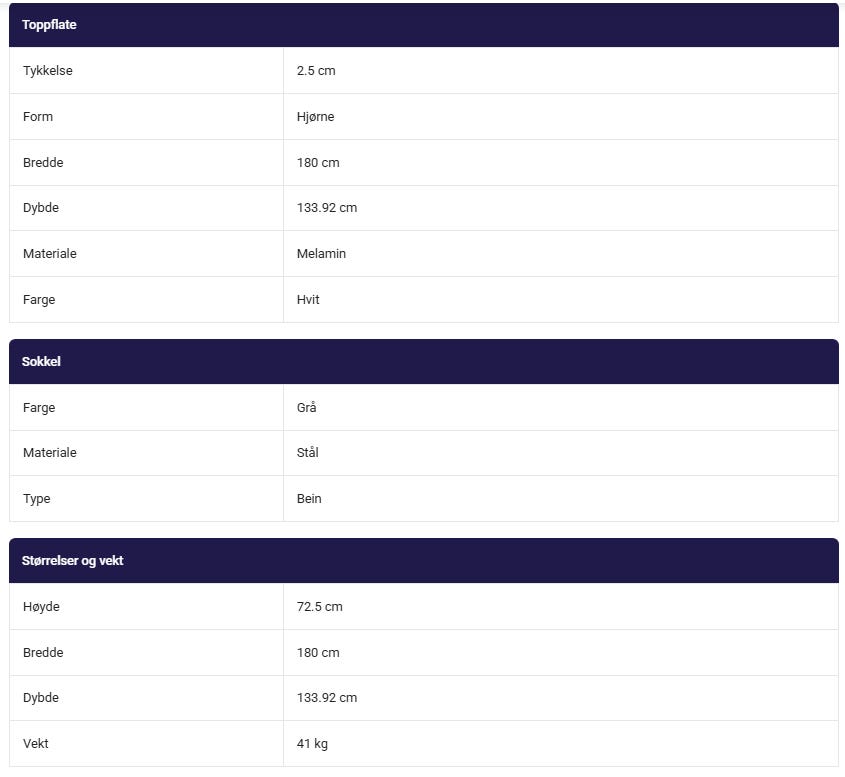Select the Melamin material value
This screenshot has width=845, height=777.
point(321,254)
